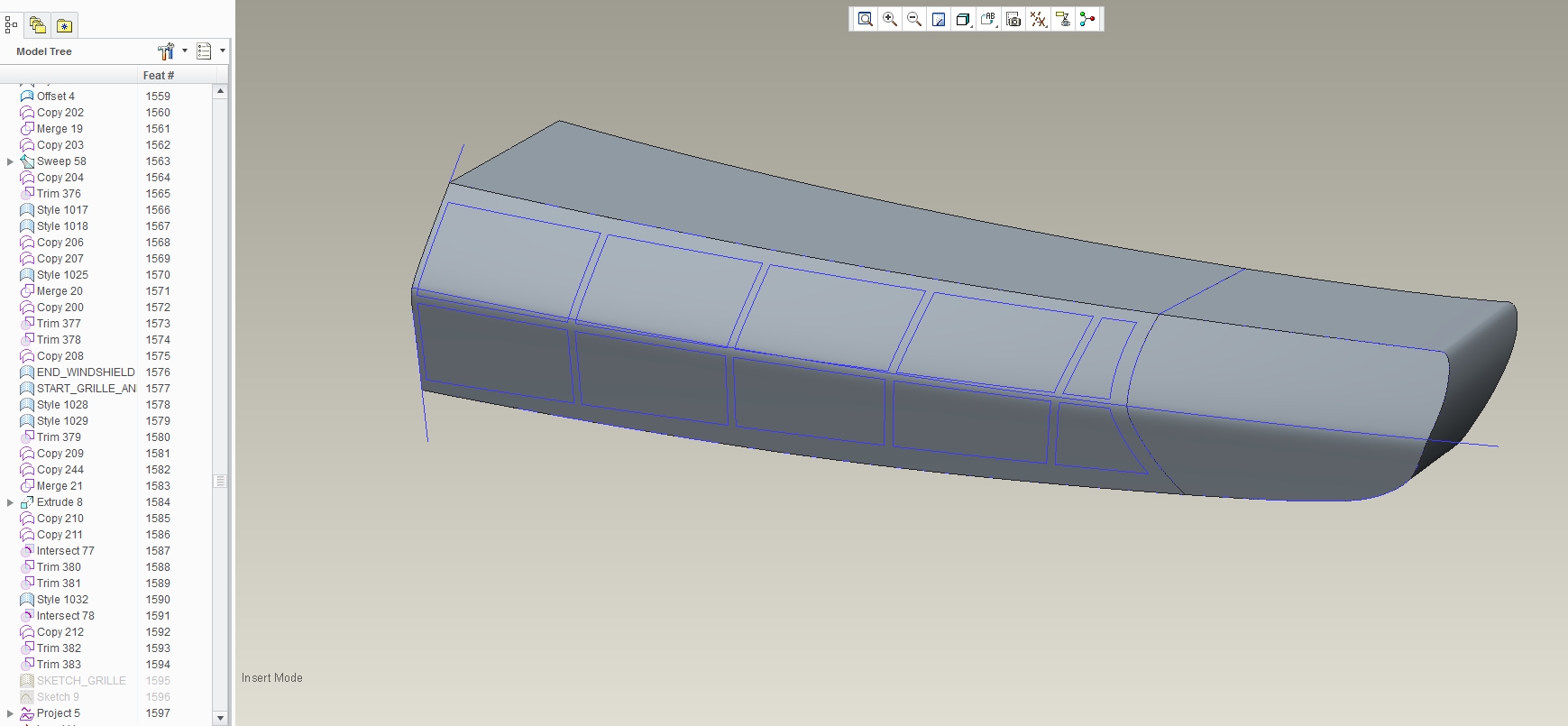Open the Model Tree settings dropdown arrow
The height and width of the screenshot is (726, 1568).
185,51
